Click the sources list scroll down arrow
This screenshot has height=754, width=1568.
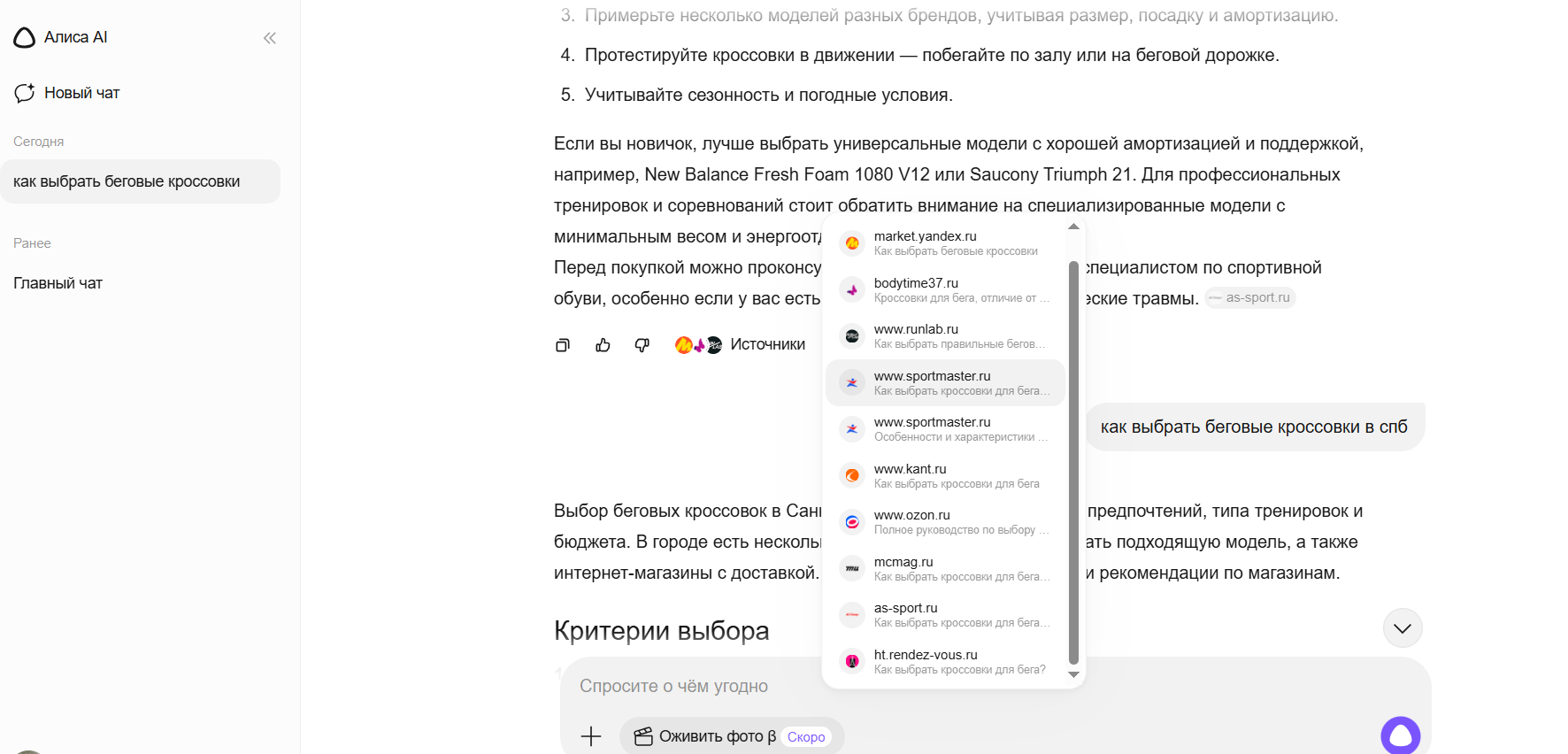(1073, 674)
